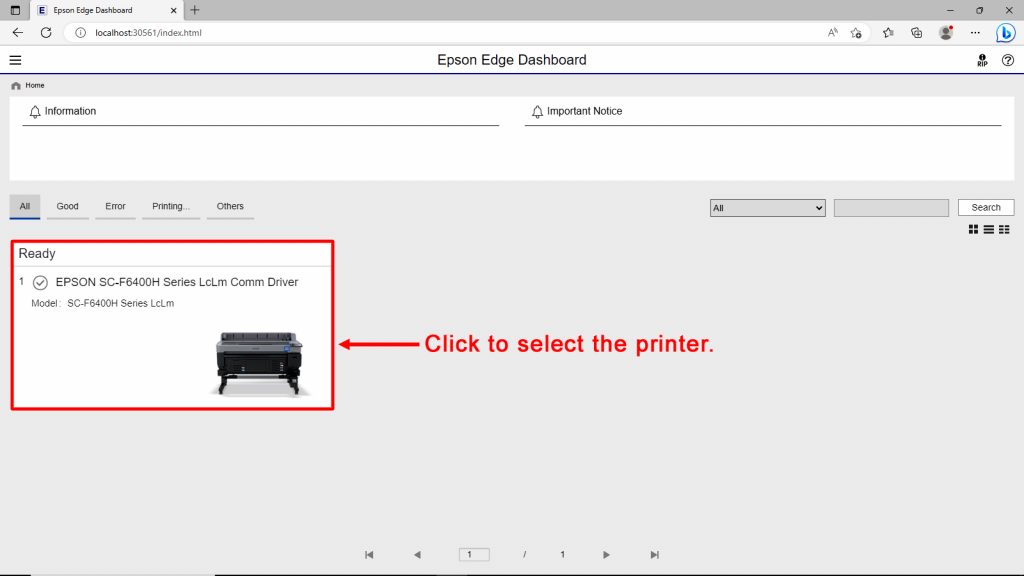1024x576 pixels.
Task: Open a new browser tab
Action: coord(195,10)
